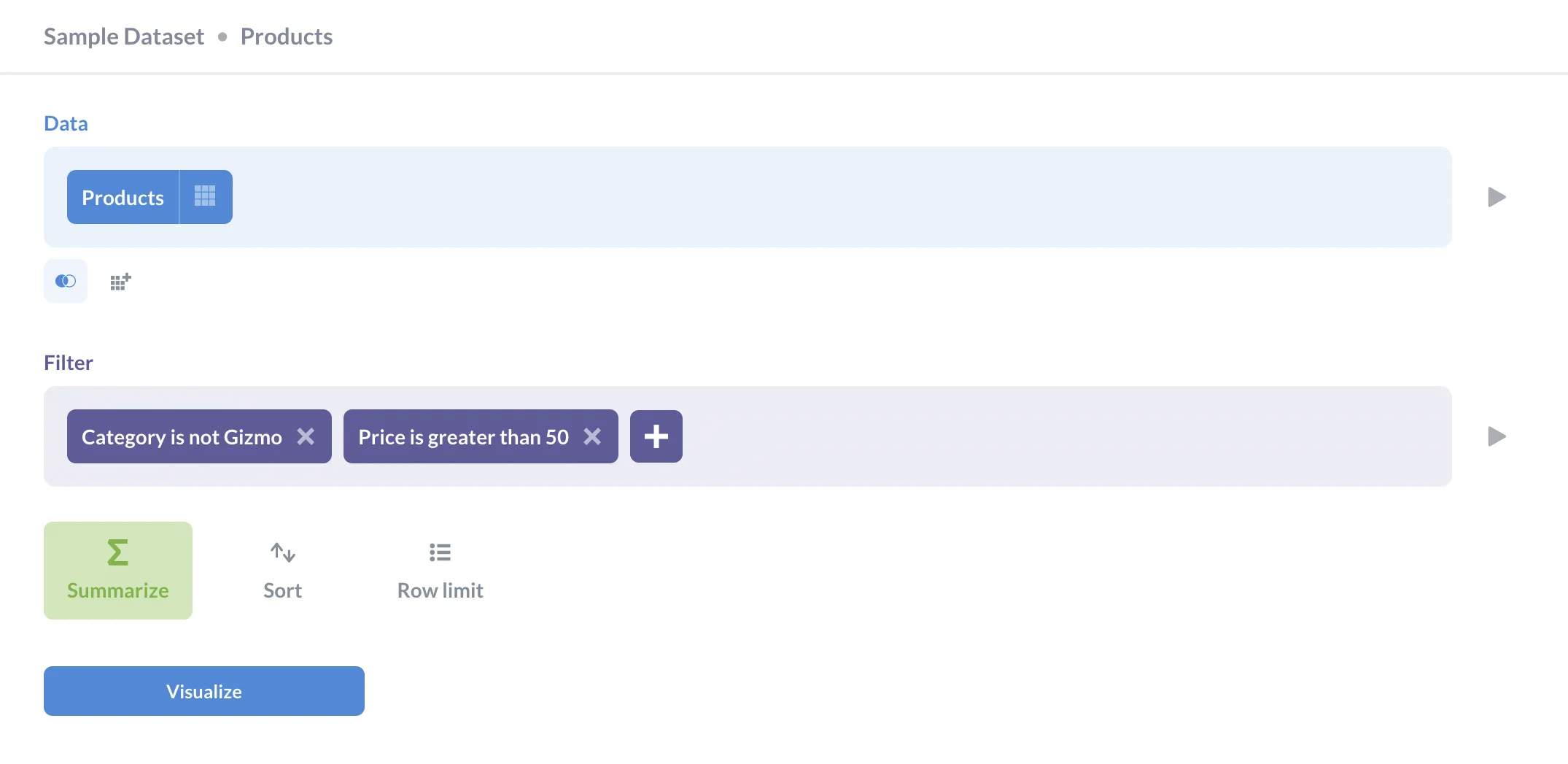Go to Sample Dataset breadcrumb
The height and width of the screenshot is (764, 1568).
pos(124,36)
